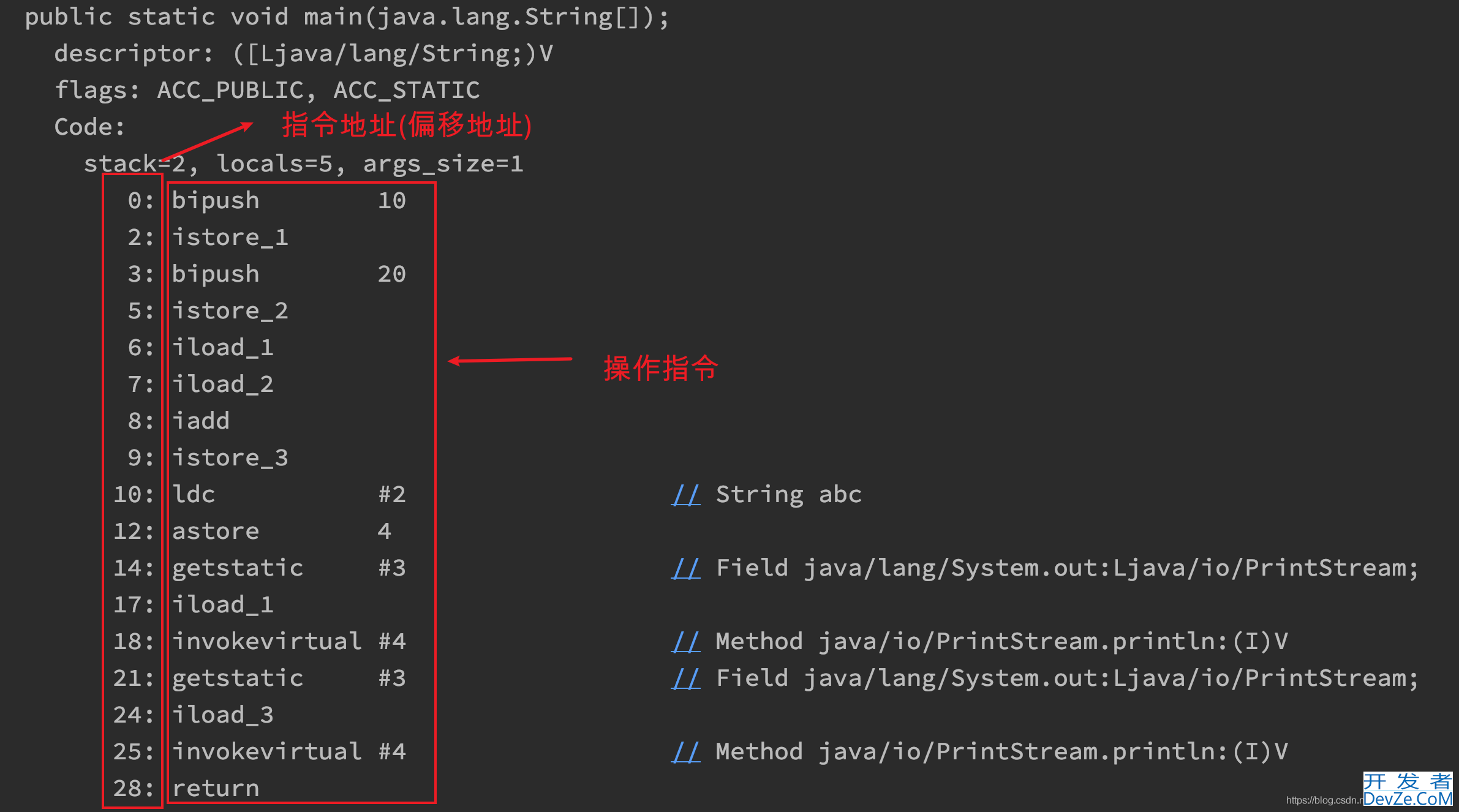Click the "iadd" instruction at offset 8
This screenshot has width=1459, height=812.
[201, 421]
